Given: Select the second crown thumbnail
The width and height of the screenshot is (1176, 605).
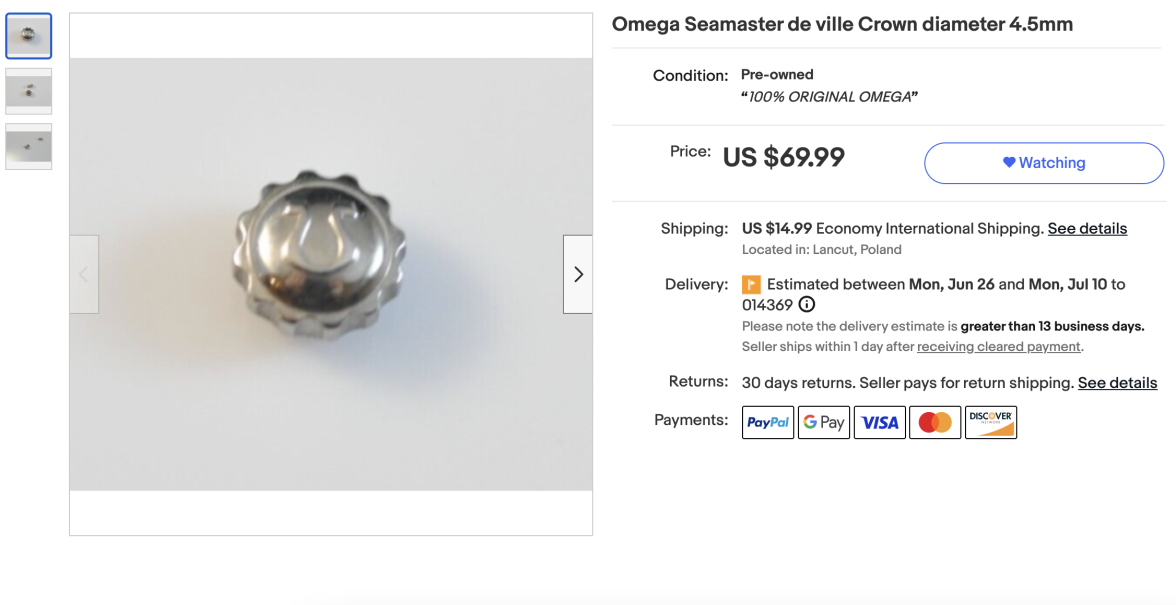Looking at the screenshot, I should click(x=28, y=91).
